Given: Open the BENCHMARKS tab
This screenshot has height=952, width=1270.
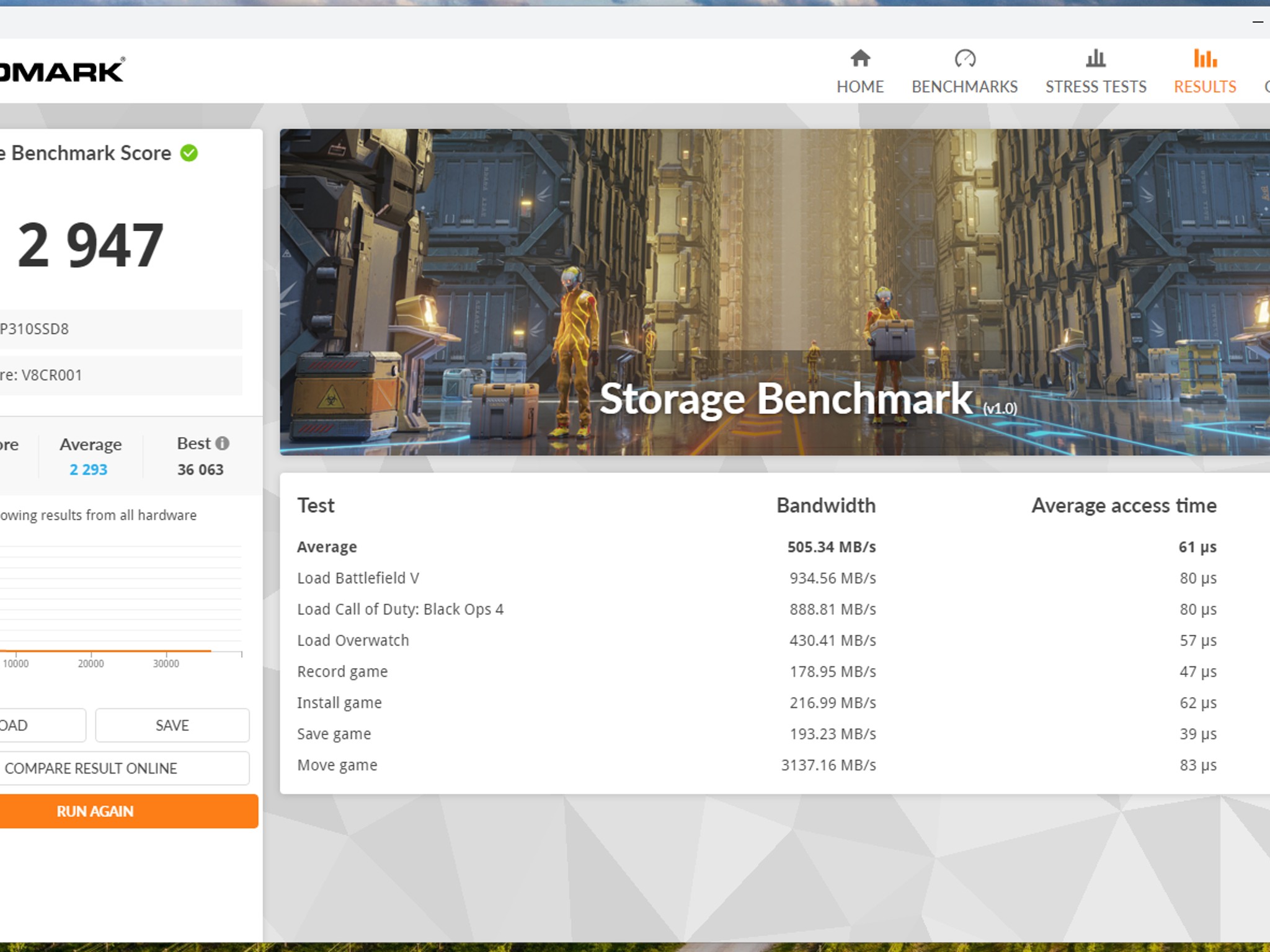Looking at the screenshot, I should click(964, 72).
